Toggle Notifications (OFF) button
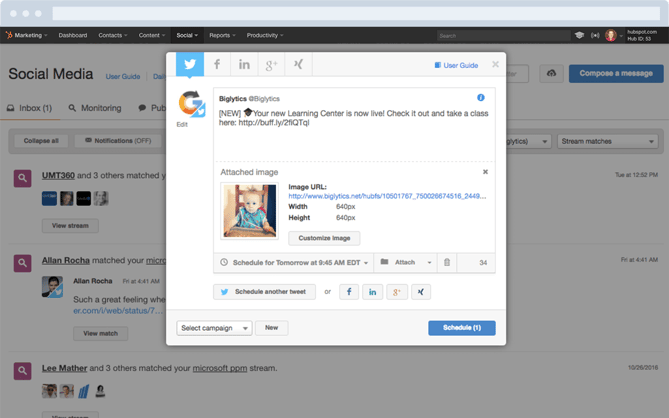The image size is (669, 418). pos(118,141)
